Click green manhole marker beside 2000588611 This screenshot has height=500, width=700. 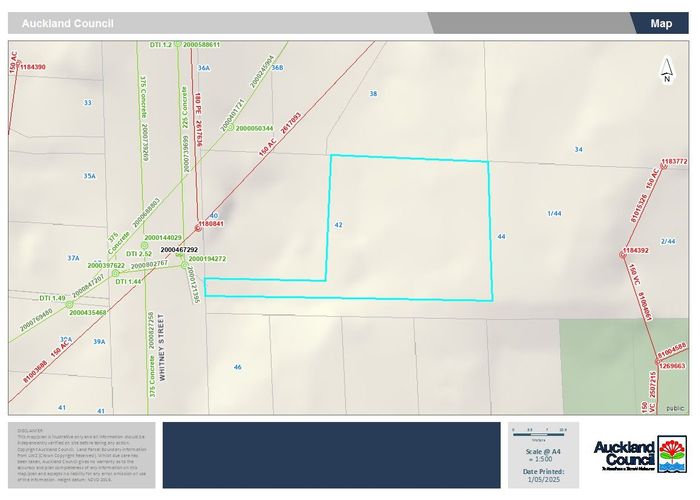178,44
